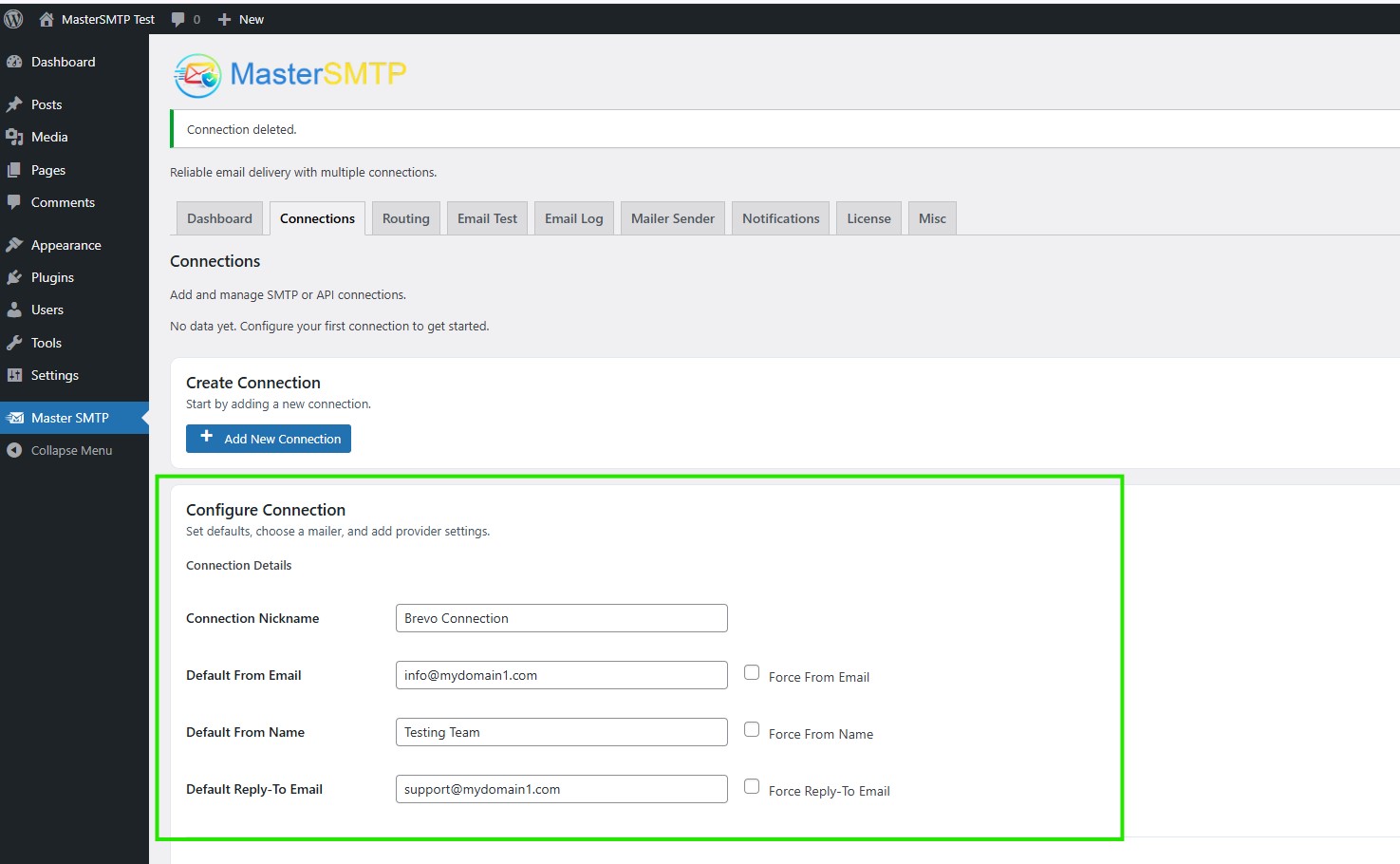
Task: Go to the Notifications tab
Action: pos(780,218)
